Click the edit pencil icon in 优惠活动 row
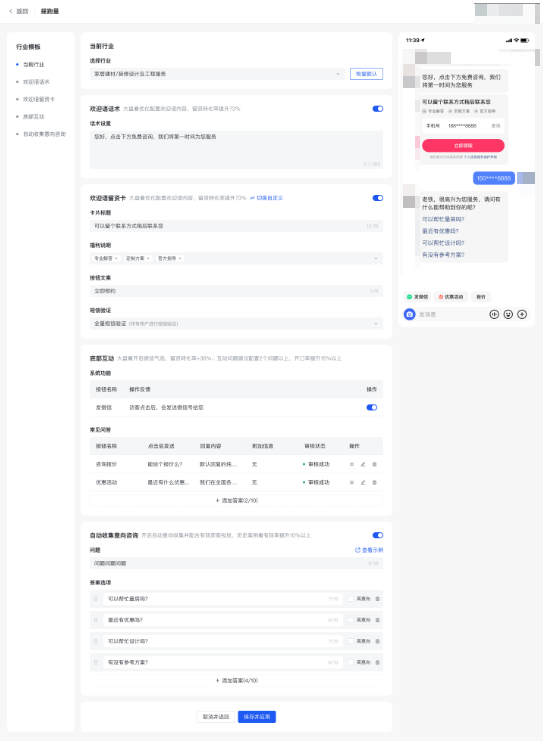This screenshot has width=543, height=741. [363, 483]
